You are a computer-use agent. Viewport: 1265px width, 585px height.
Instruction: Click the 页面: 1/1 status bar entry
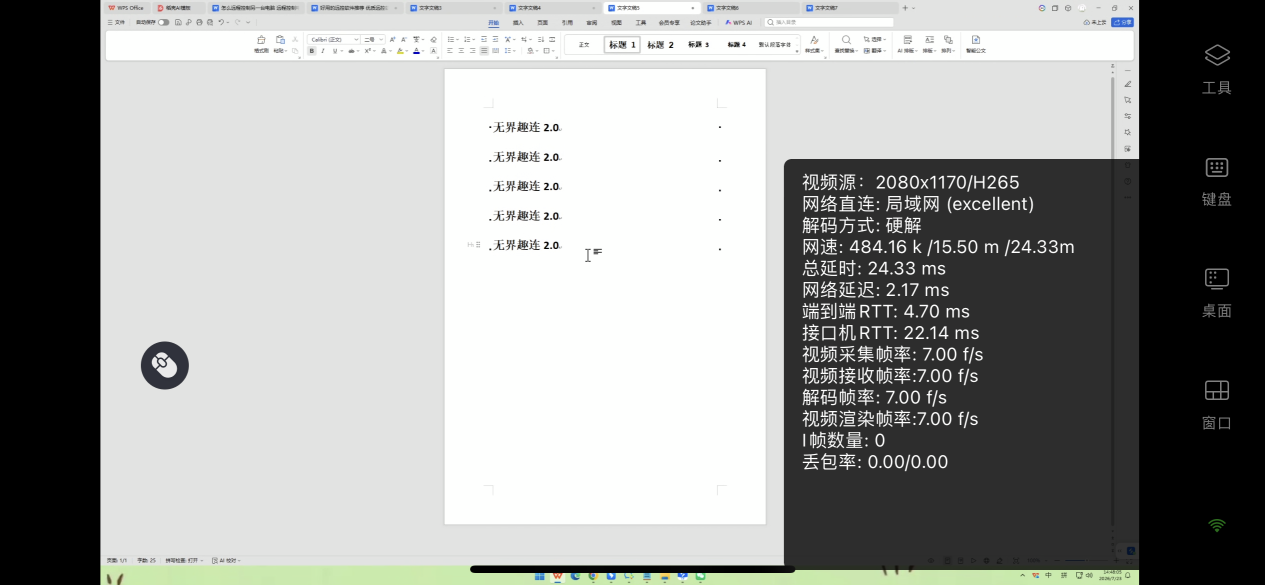pos(117,560)
